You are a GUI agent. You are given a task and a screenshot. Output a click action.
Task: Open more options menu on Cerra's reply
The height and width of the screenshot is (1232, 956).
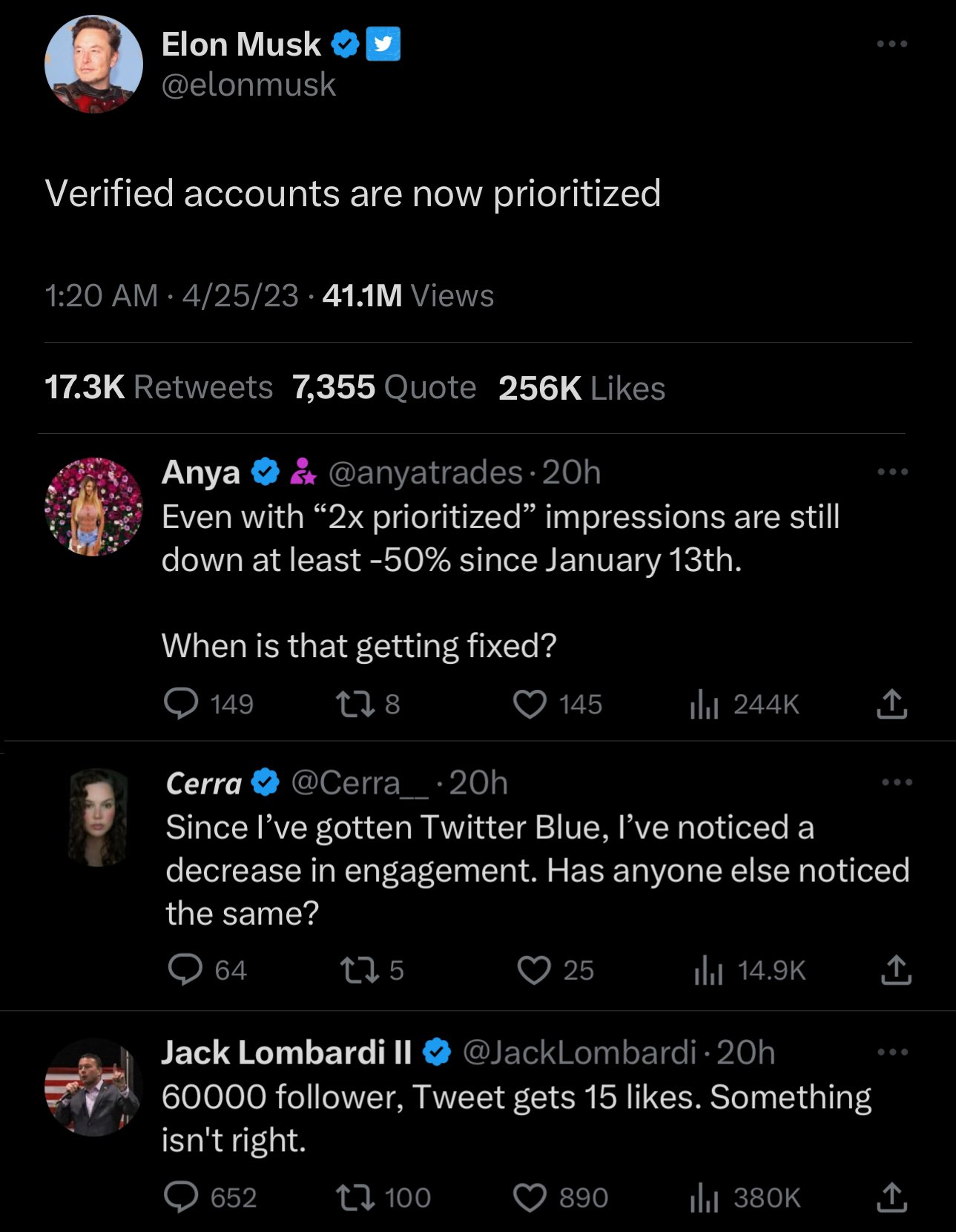(x=897, y=782)
